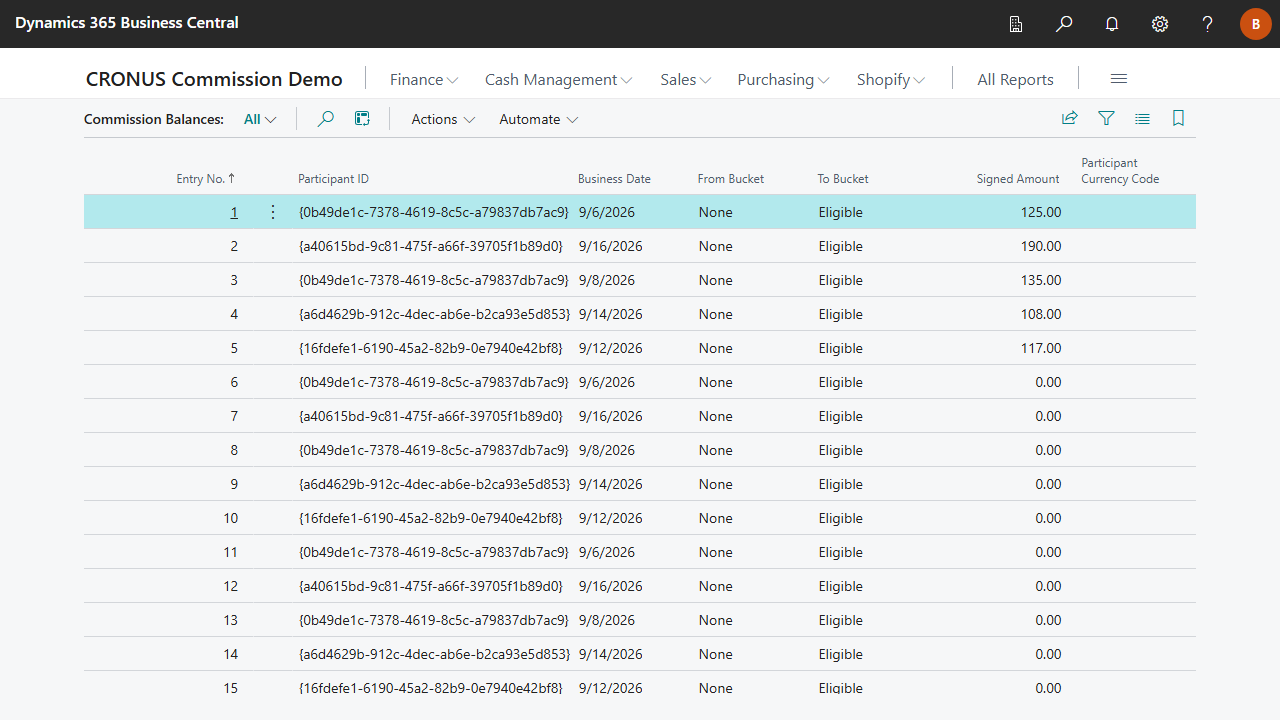
Task: Click the Tell Me search magnifier icon
Action: point(1064,24)
